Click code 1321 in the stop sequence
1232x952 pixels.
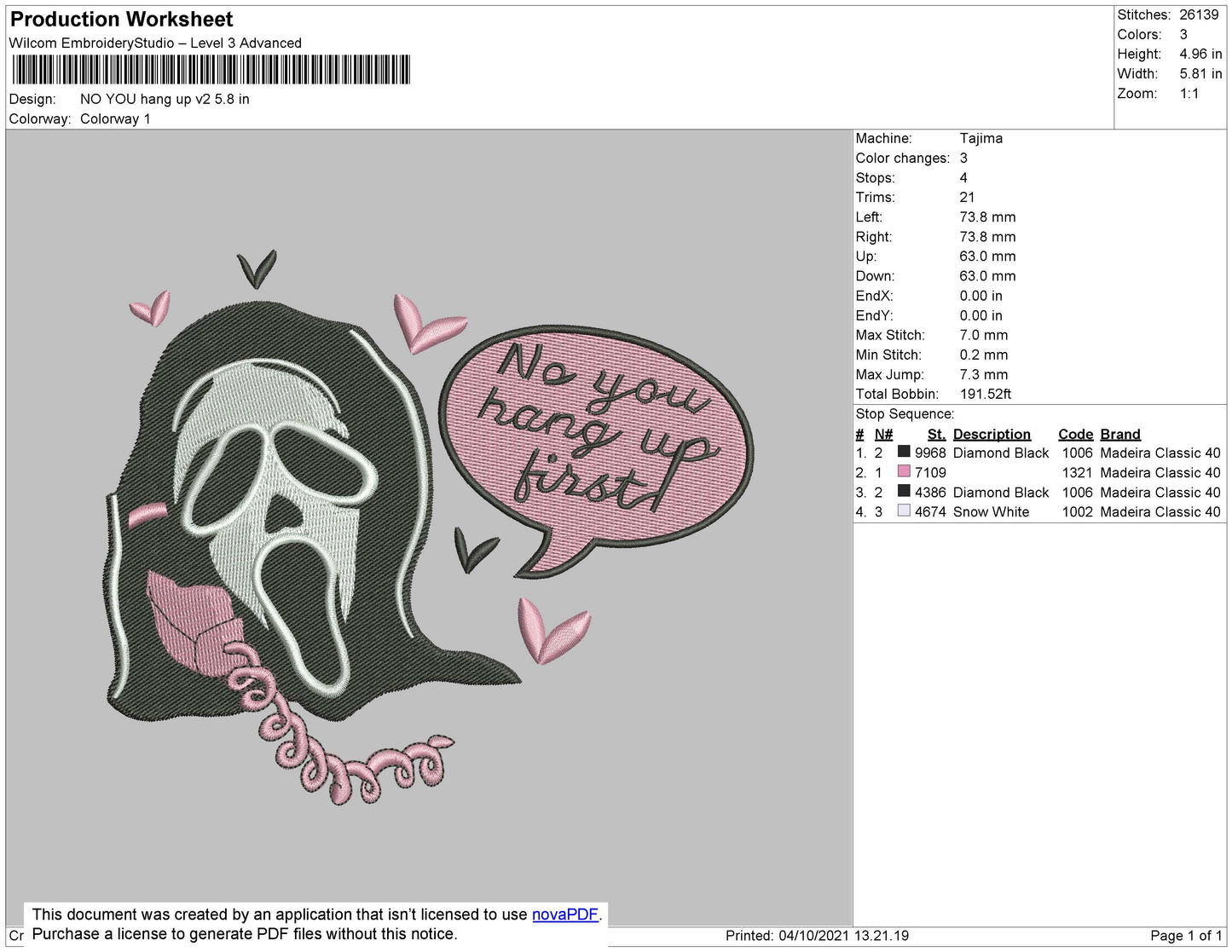point(1077,472)
